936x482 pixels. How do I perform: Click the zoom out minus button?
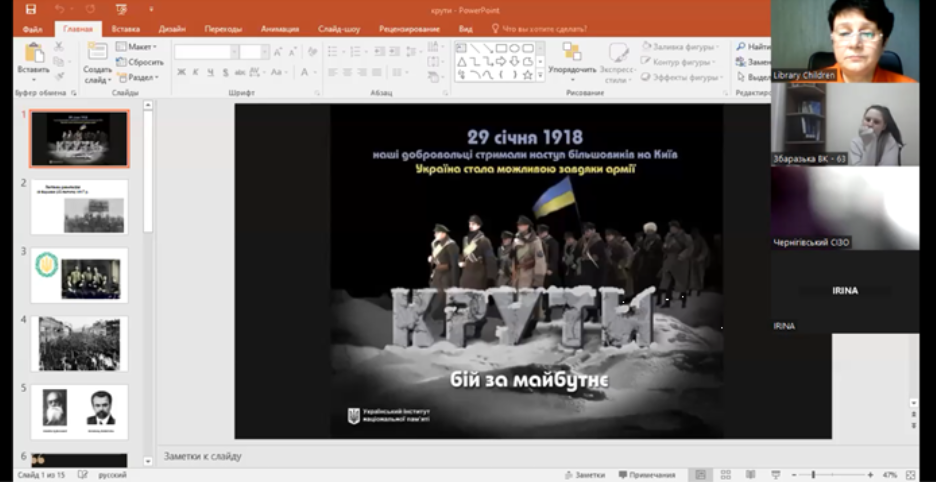[x=793, y=475]
